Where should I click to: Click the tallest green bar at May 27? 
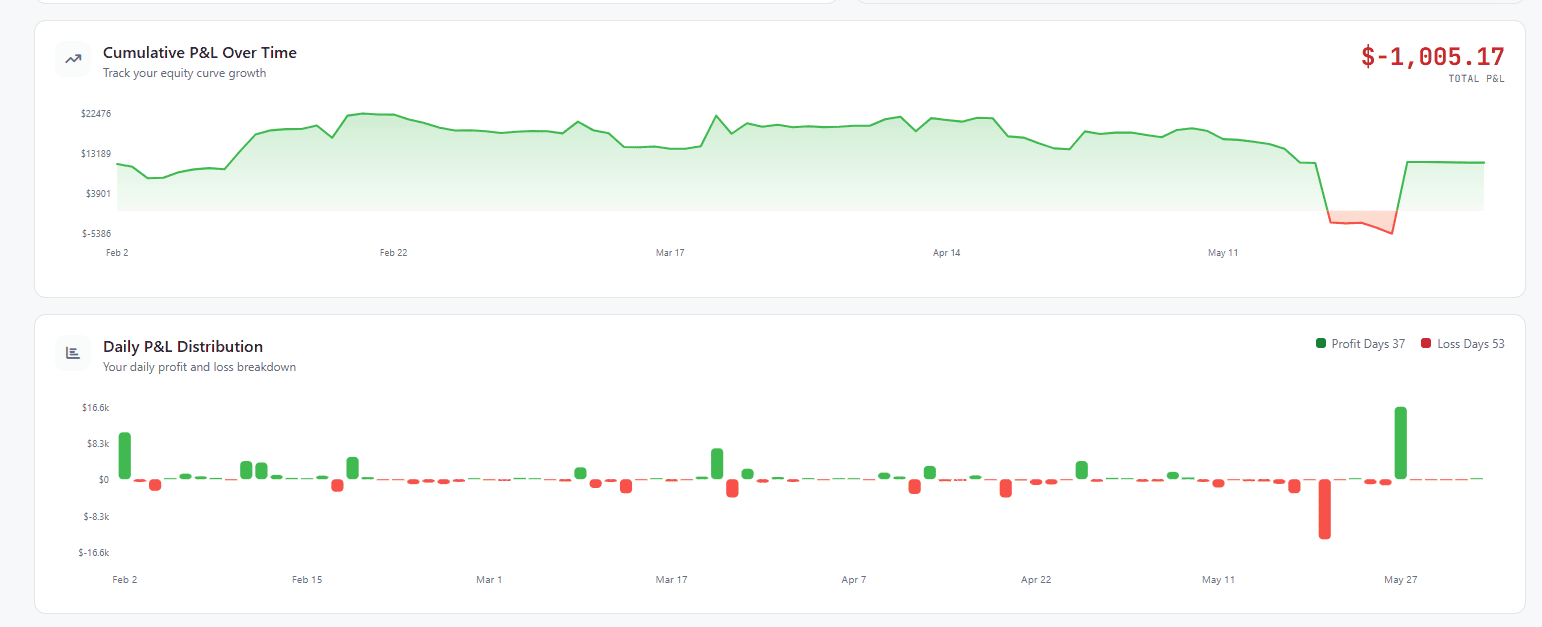(x=1401, y=443)
